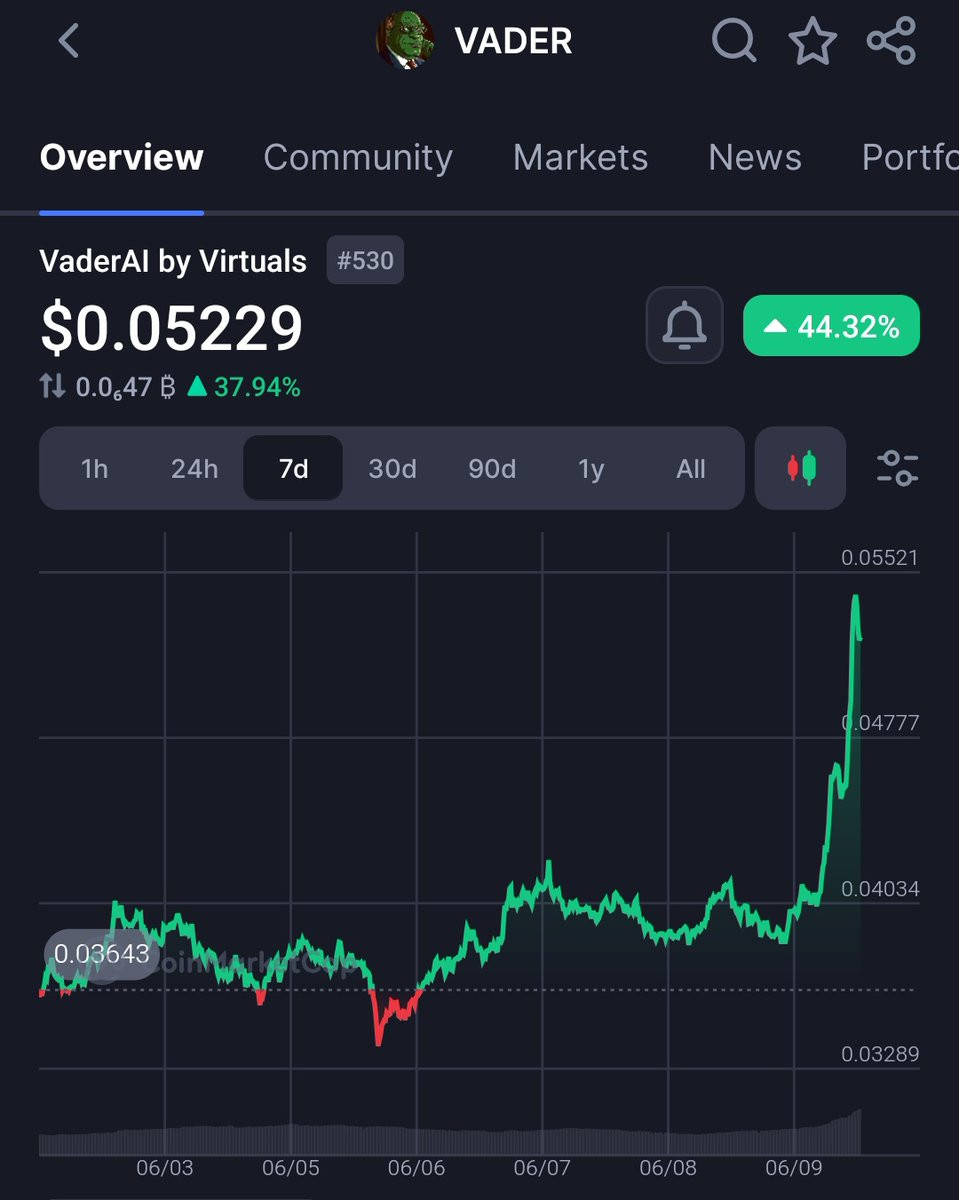Image resolution: width=959 pixels, height=1200 pixels.
Task: Share VADER page via share icon
Action: point(891,41)
